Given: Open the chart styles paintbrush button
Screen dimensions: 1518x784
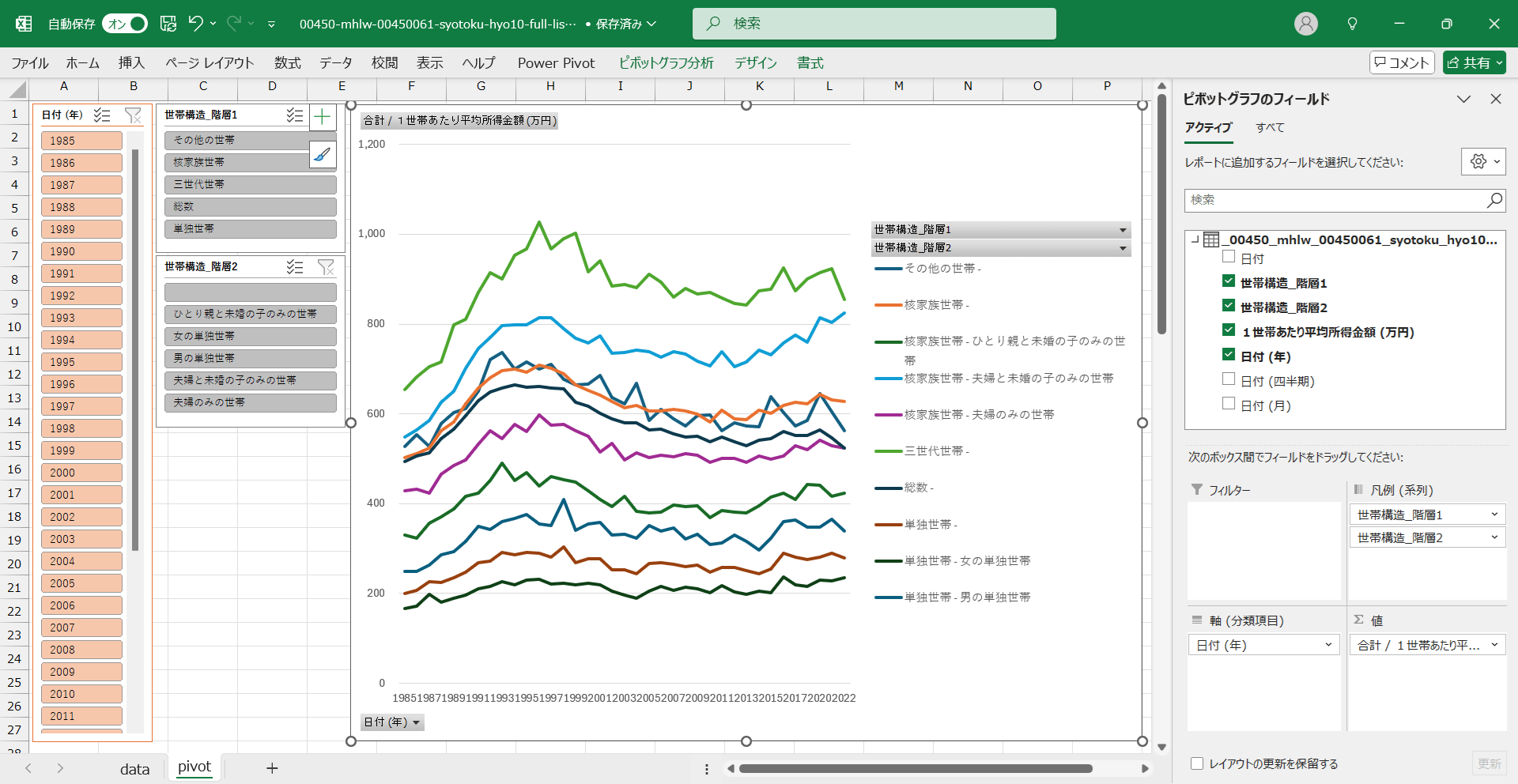Looking at the screenshot, I should tap(323, 155).
